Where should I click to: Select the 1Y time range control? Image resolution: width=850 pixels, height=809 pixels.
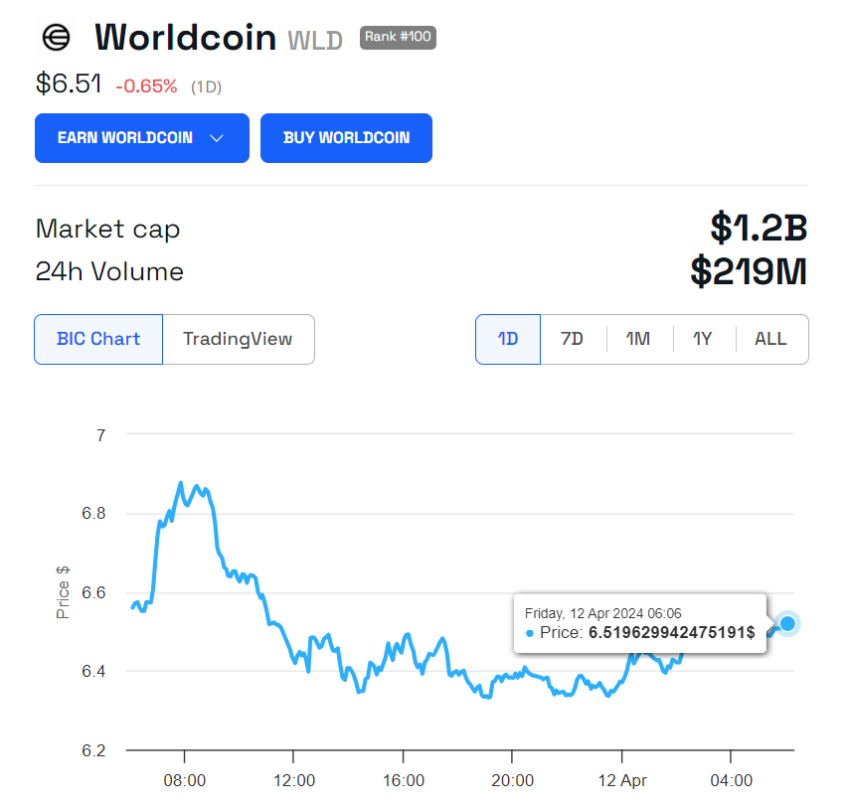[703, 339]
